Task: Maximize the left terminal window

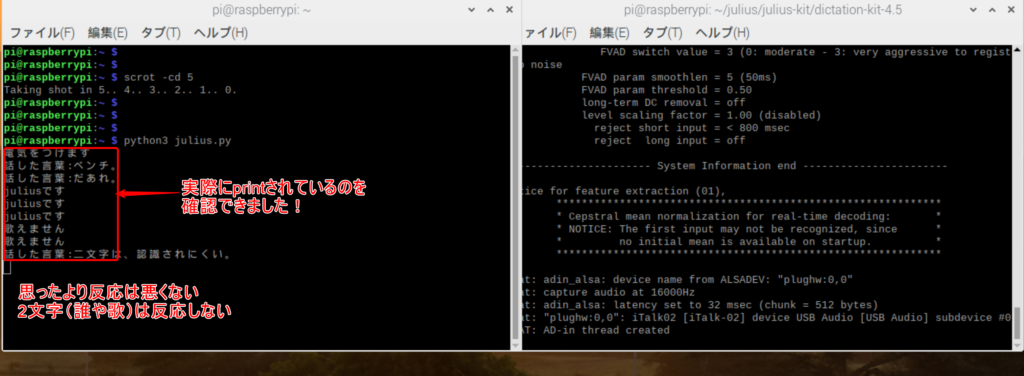Action: (x=490, y=10)
